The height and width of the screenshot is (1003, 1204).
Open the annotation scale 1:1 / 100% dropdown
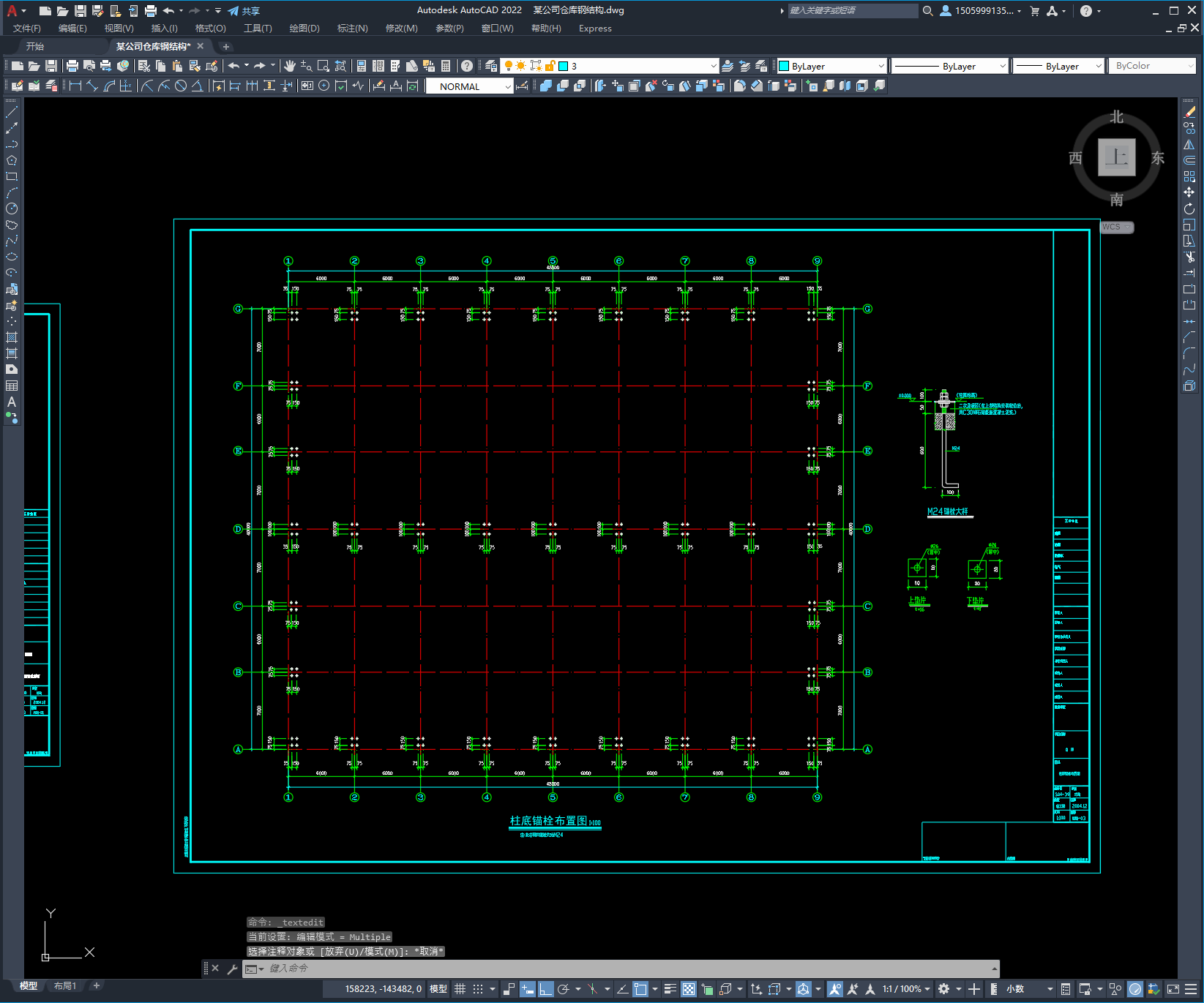tap(906, 989)
